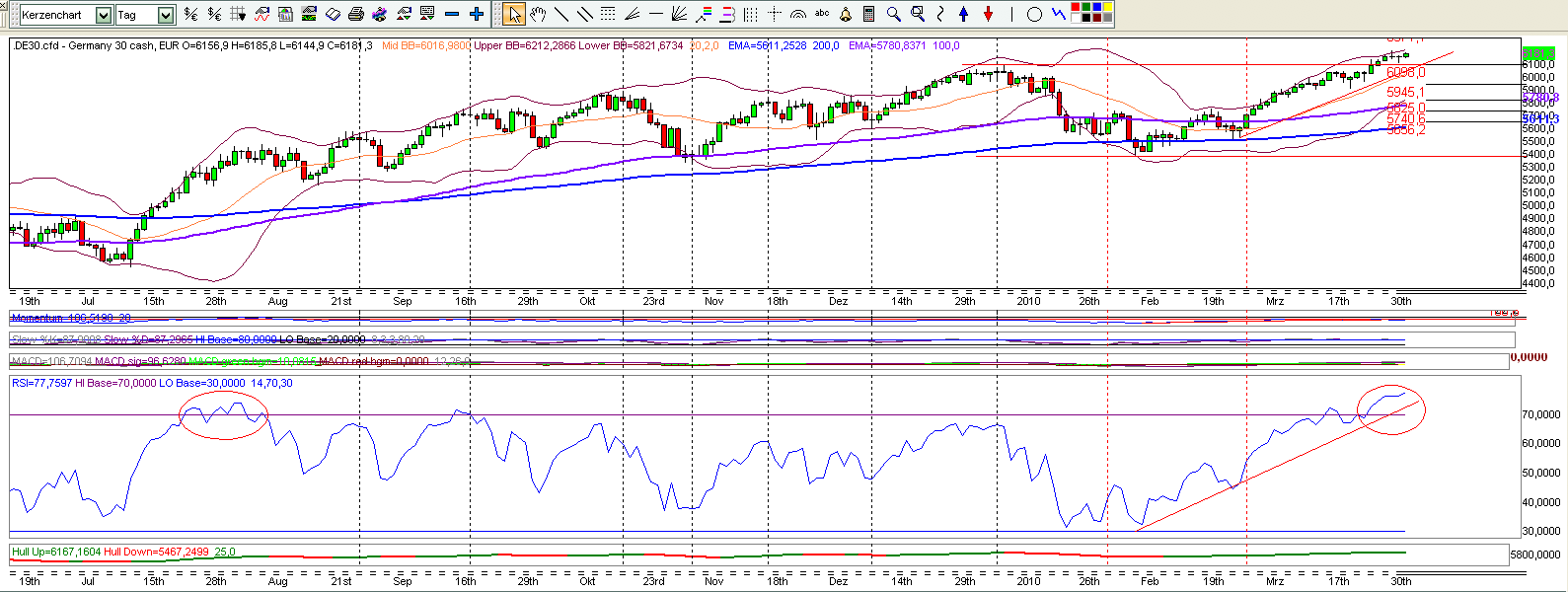Select the crosshair tool

[775, 14]
